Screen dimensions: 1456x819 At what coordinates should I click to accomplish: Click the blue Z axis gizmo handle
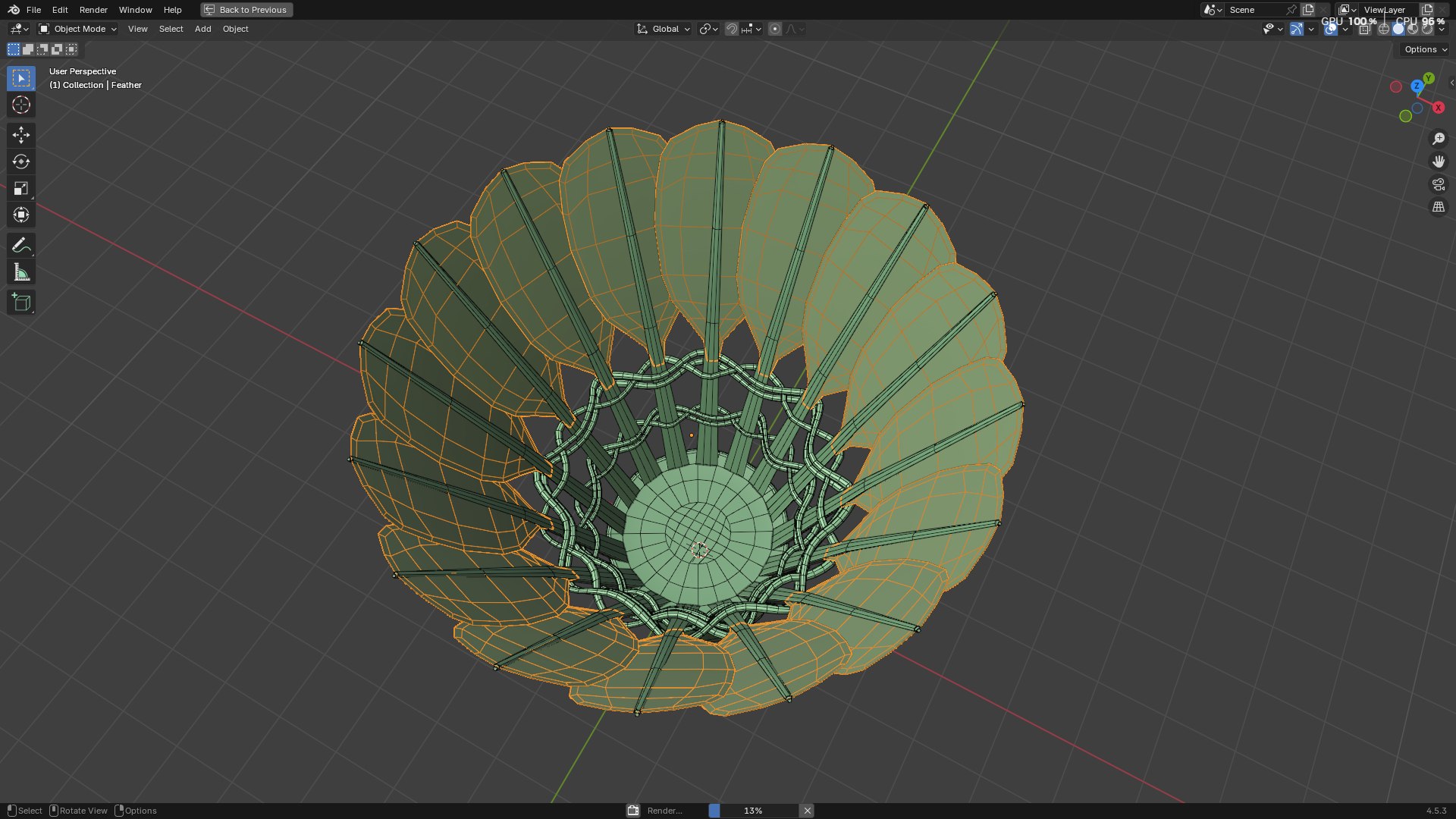pos(1417,86)
